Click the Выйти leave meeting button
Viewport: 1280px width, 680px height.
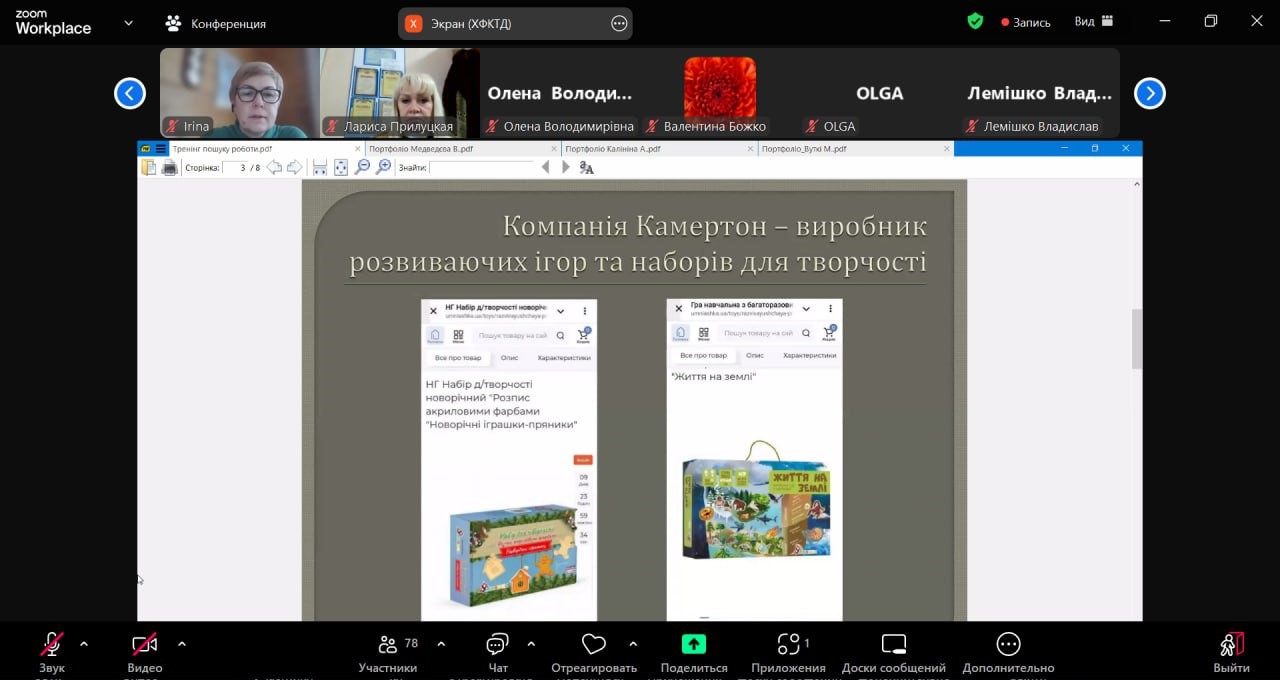click(1231, 645)
